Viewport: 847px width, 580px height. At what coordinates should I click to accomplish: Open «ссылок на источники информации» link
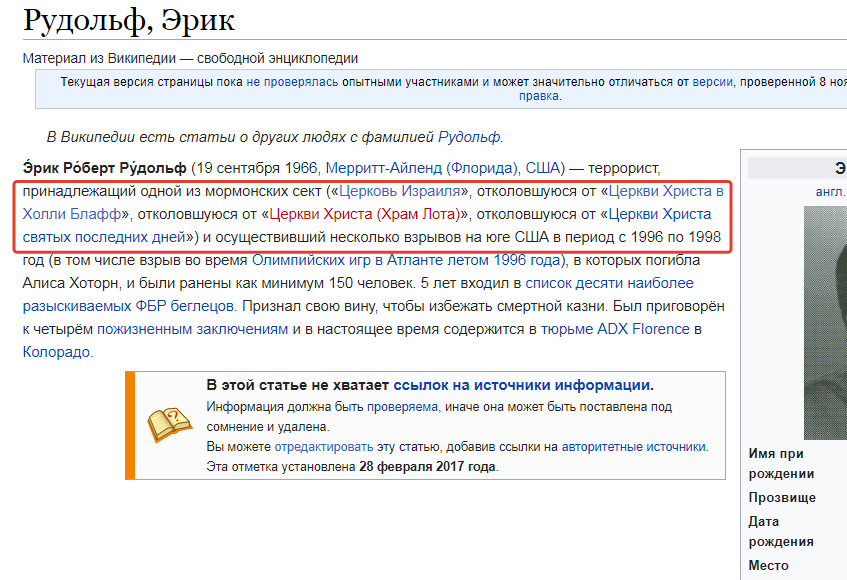pos(521,386)
